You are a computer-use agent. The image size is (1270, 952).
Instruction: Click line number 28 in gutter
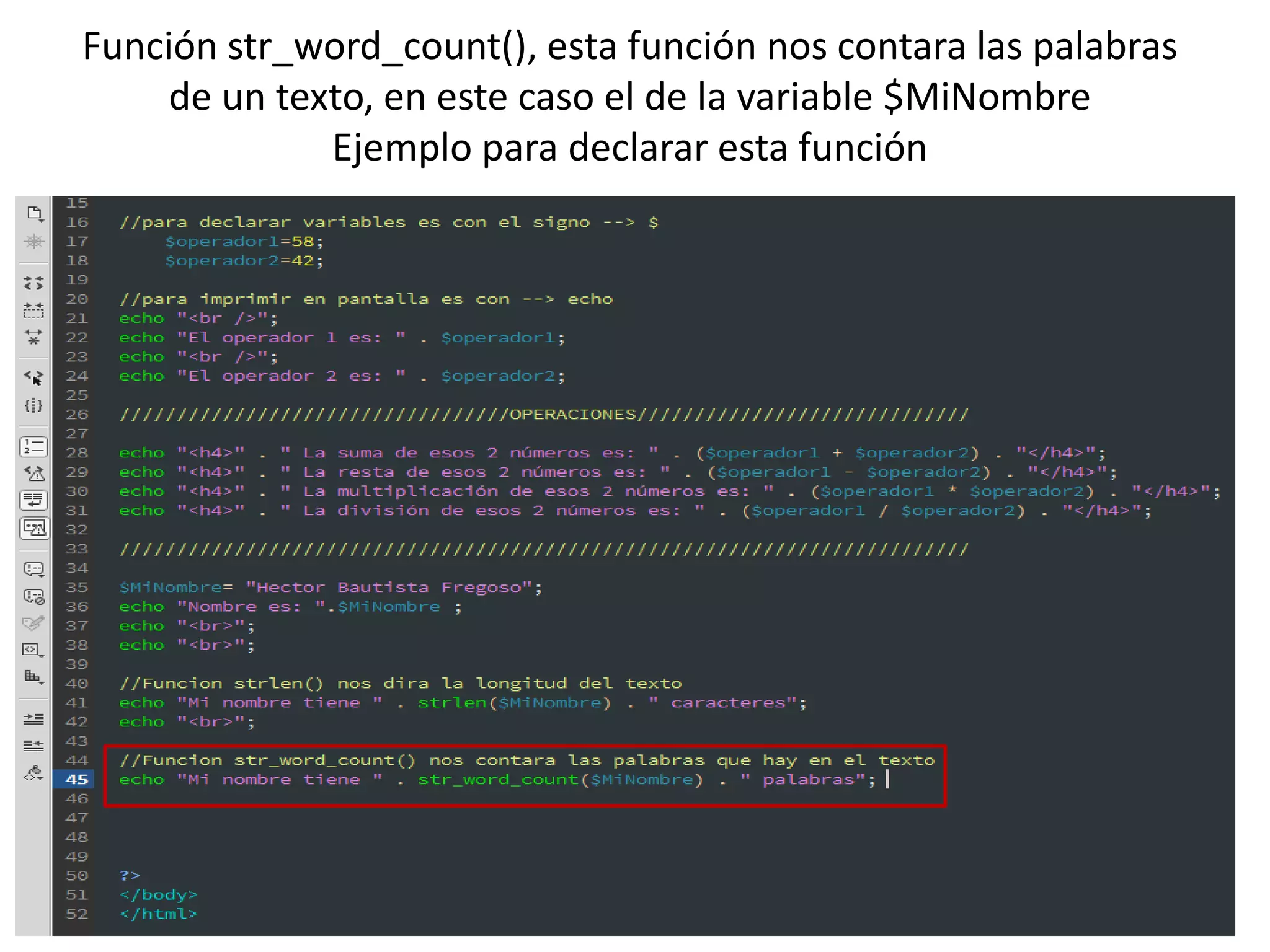coord(77,452)
